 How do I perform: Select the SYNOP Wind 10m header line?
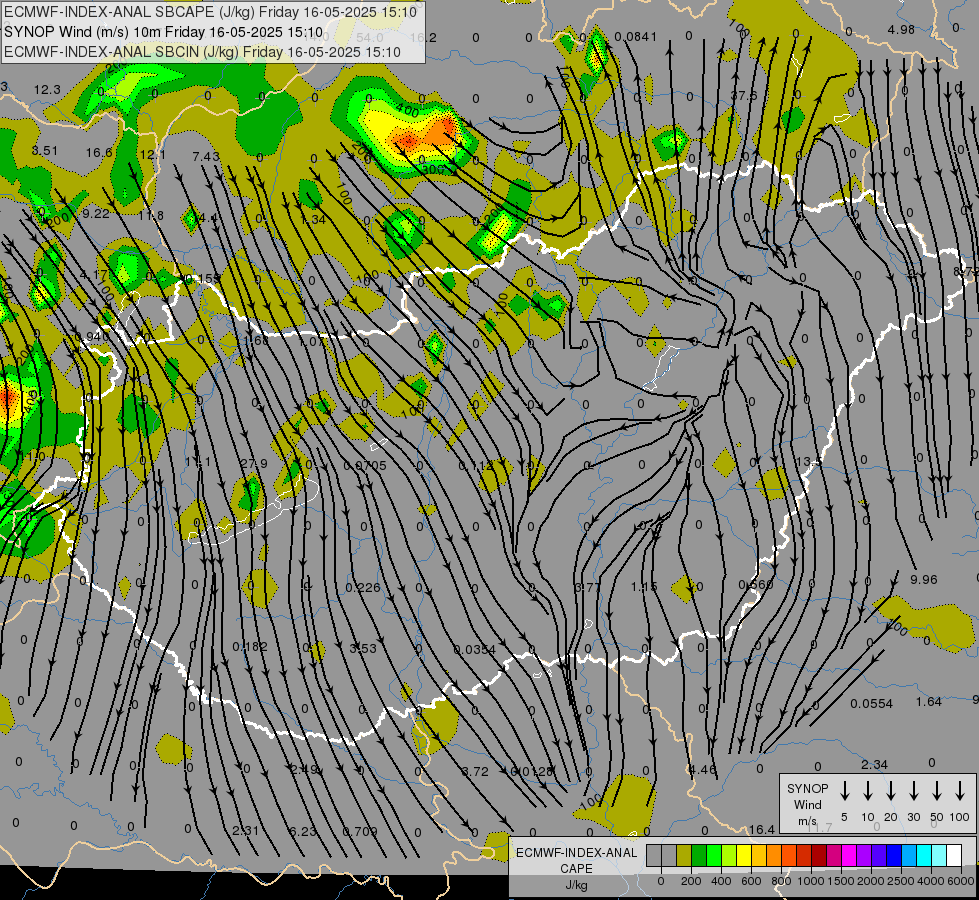coord(164,32)
